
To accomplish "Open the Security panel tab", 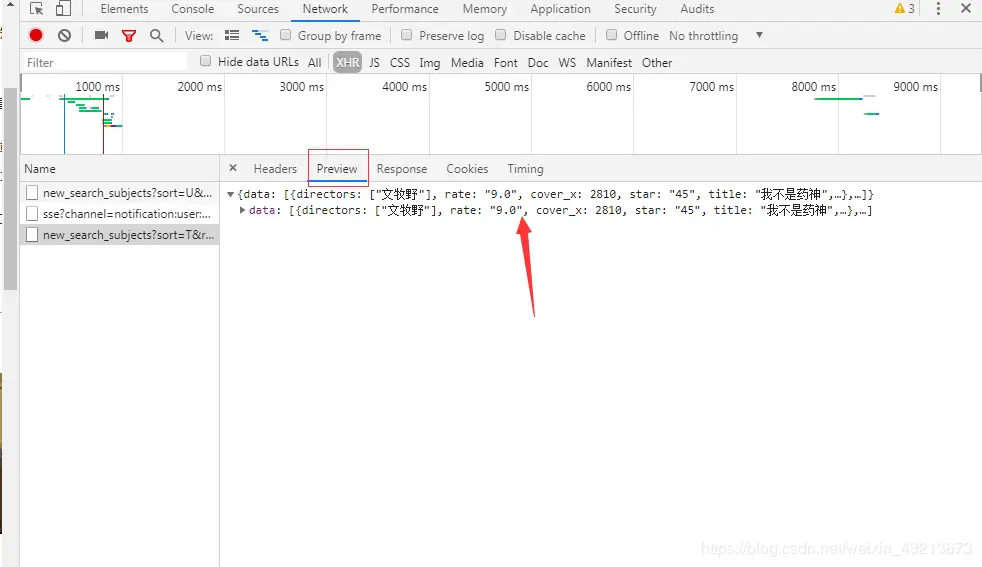I will tap(635, 9).
